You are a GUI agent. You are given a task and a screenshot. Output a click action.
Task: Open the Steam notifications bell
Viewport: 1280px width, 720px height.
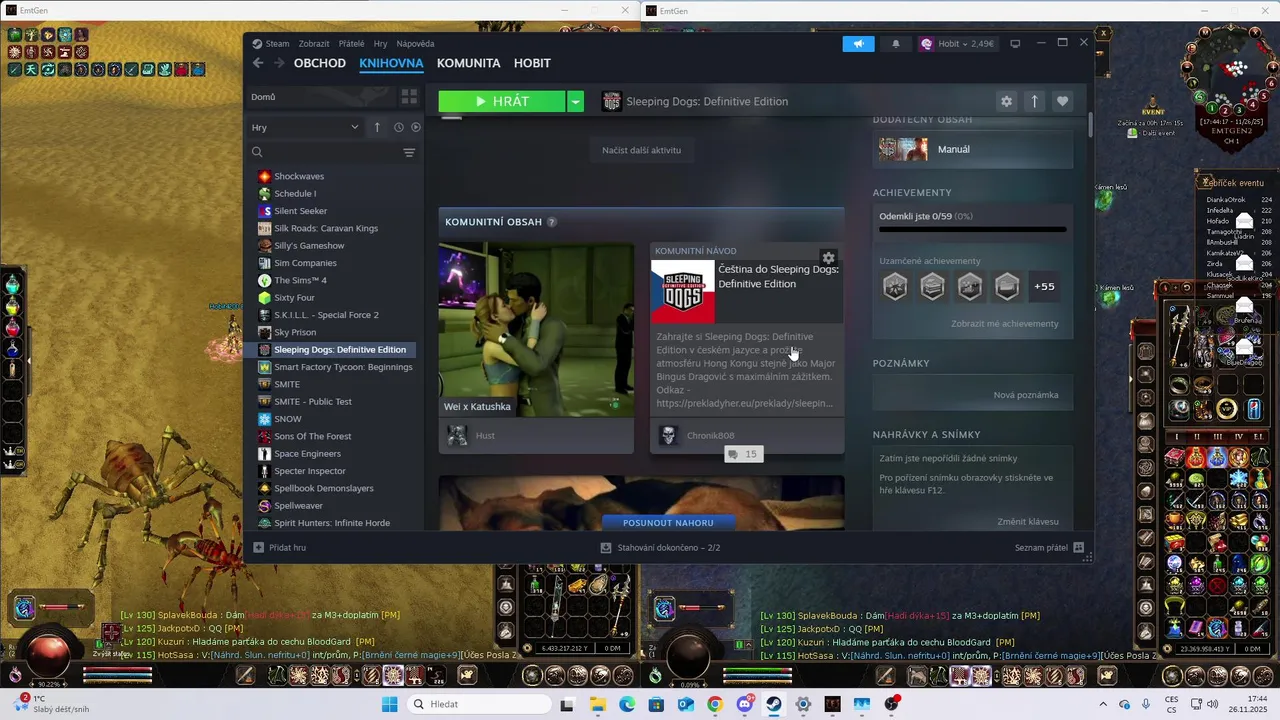tap(896, 44)
